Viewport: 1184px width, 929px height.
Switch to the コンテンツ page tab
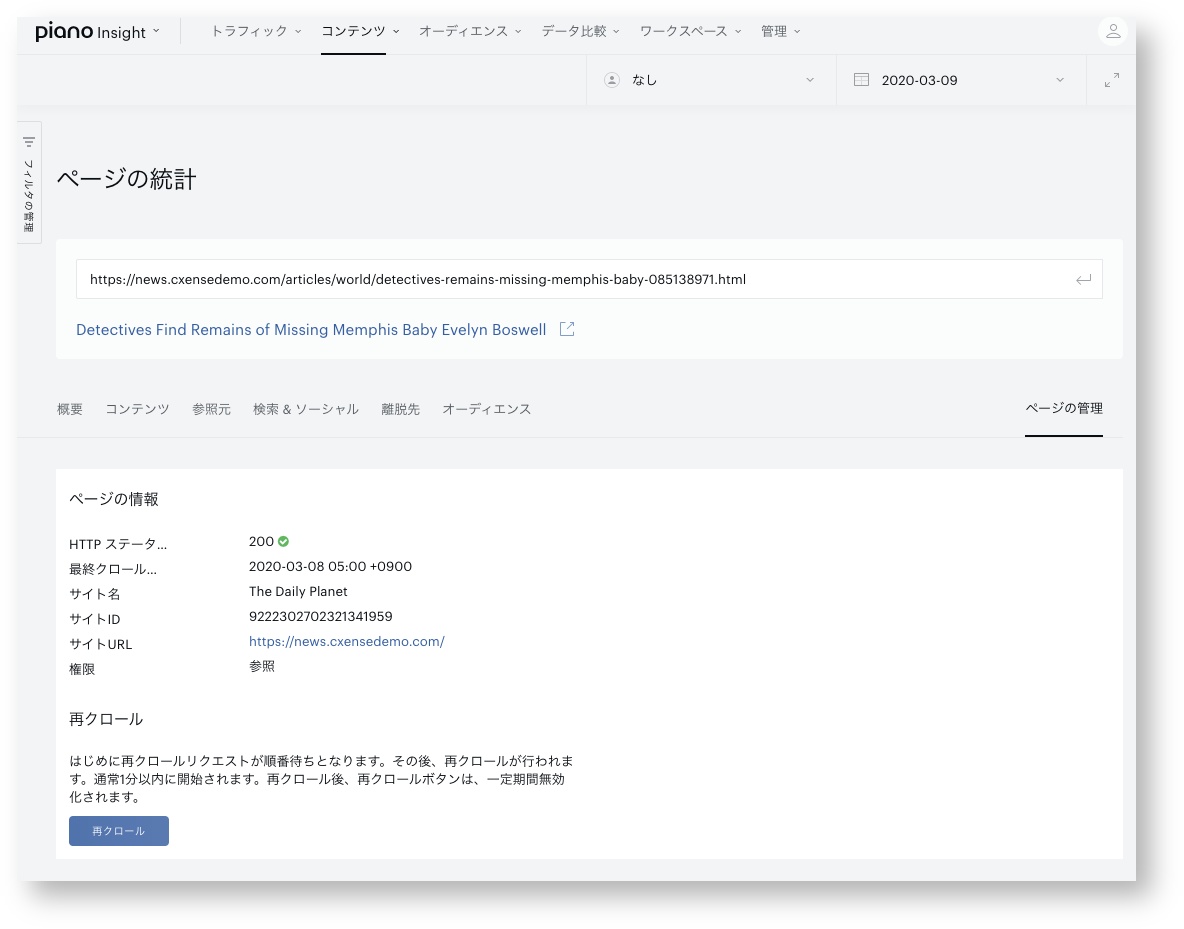[x=137, y=409]
